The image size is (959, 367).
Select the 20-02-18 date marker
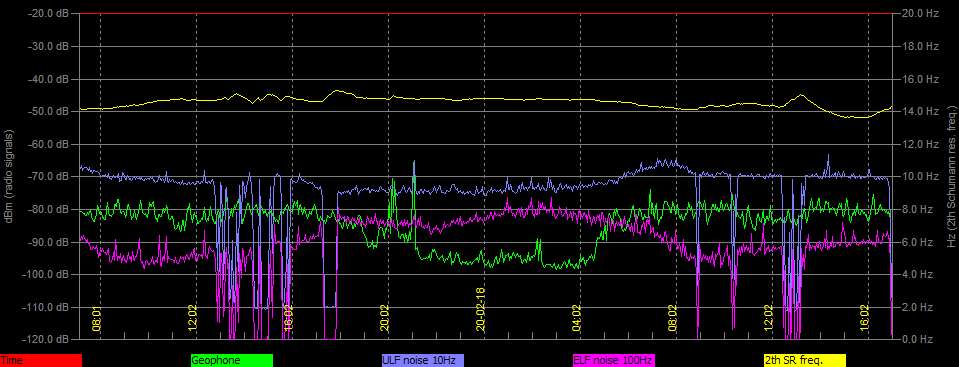click(480, 310)
